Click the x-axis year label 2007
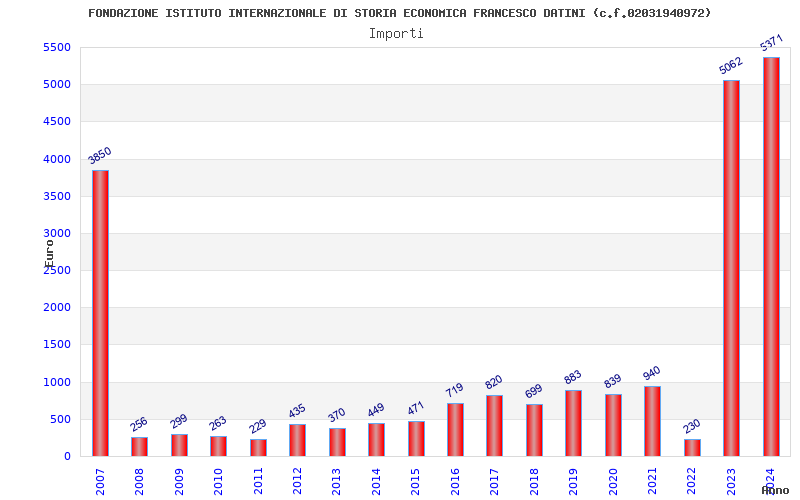 [x=100, y=482]
